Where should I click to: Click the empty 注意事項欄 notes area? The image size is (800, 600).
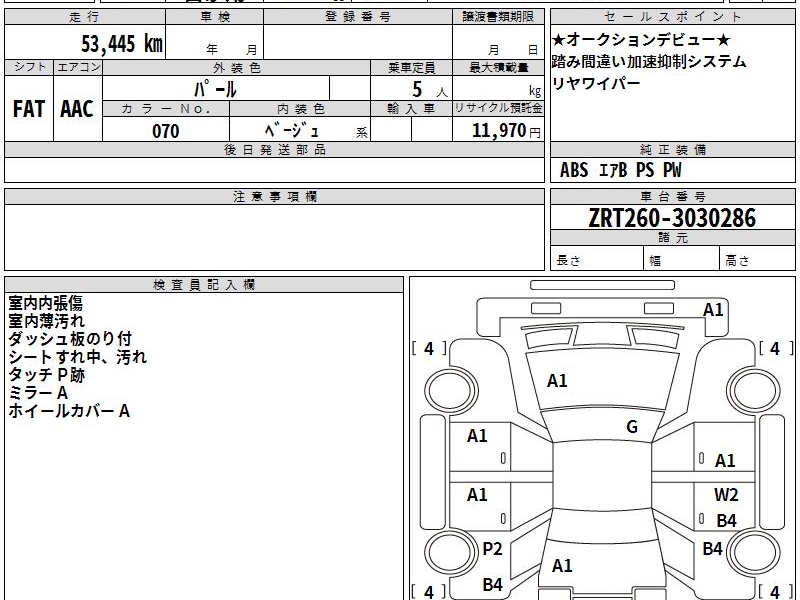pyautogui.click(x=274, y=237)
